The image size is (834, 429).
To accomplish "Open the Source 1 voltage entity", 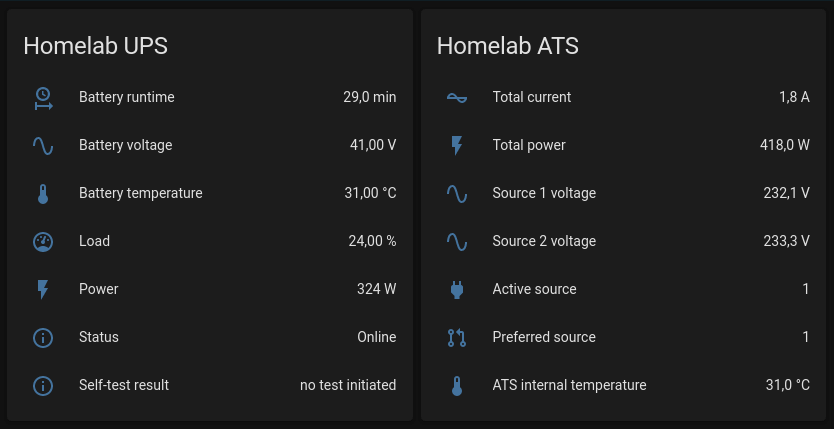I will (x=544, y=193).
